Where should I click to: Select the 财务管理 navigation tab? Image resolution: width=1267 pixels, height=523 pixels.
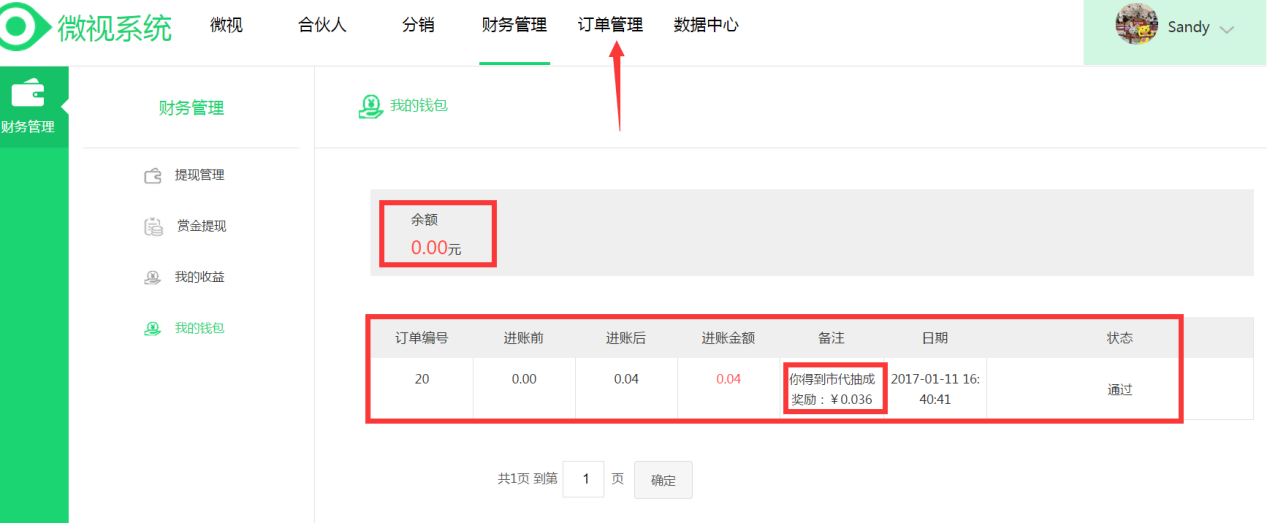[514, 26]
